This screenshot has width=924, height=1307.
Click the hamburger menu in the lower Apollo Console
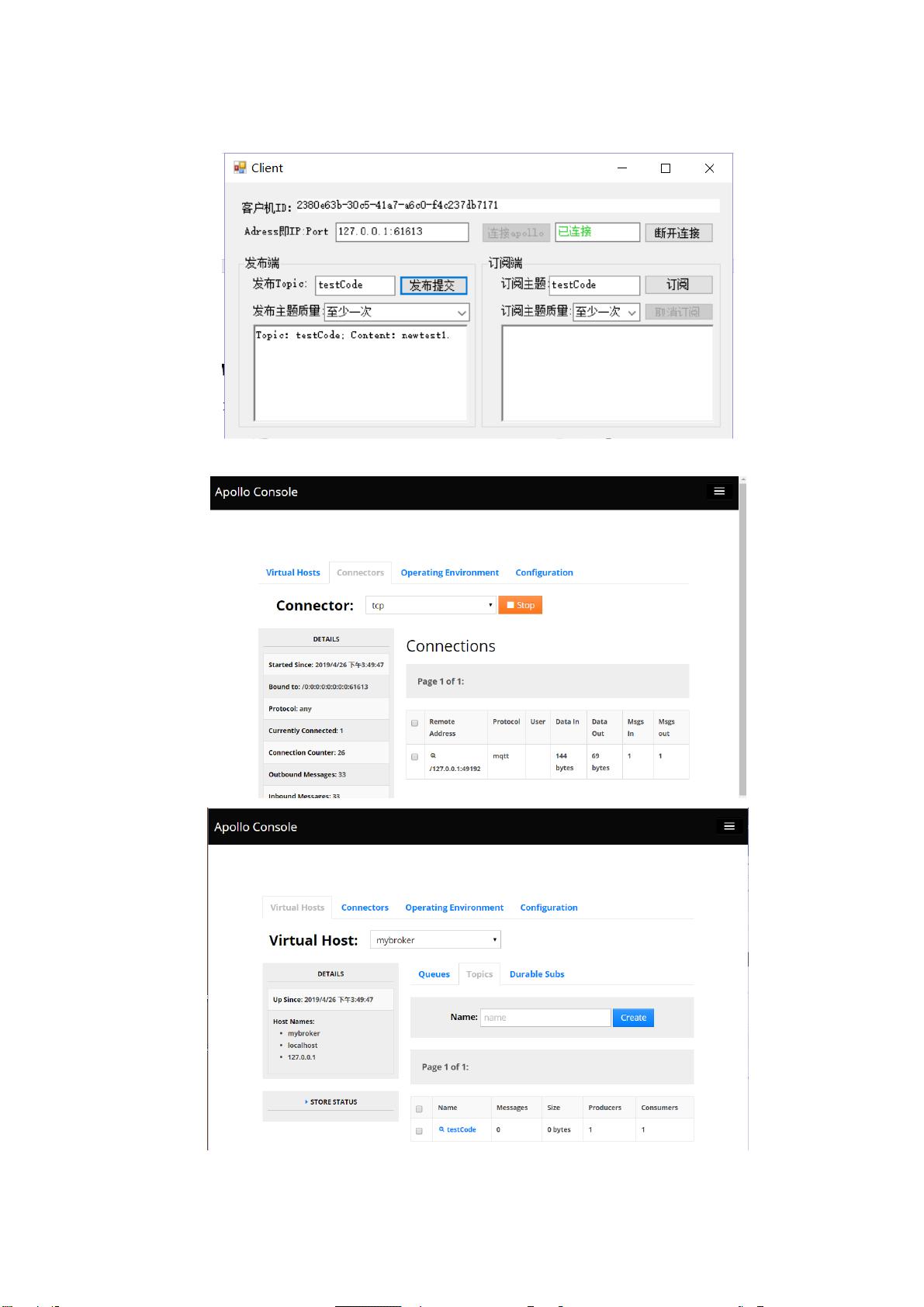[x=728, y=826]
